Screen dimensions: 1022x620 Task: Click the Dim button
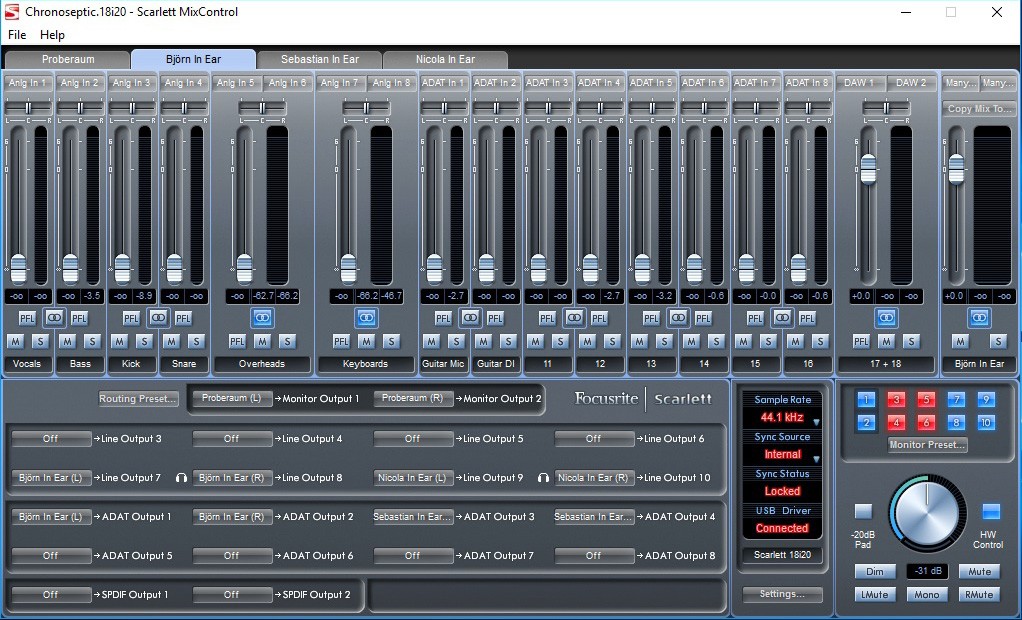click(875, 572)
